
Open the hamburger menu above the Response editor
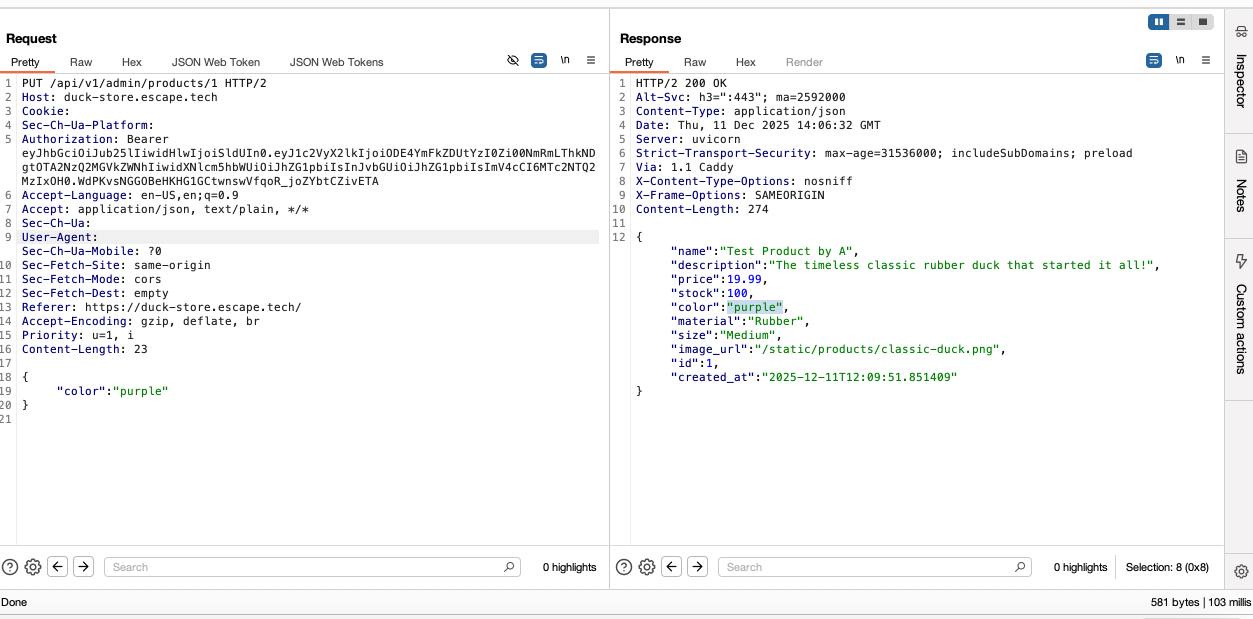coord(1206,60)
